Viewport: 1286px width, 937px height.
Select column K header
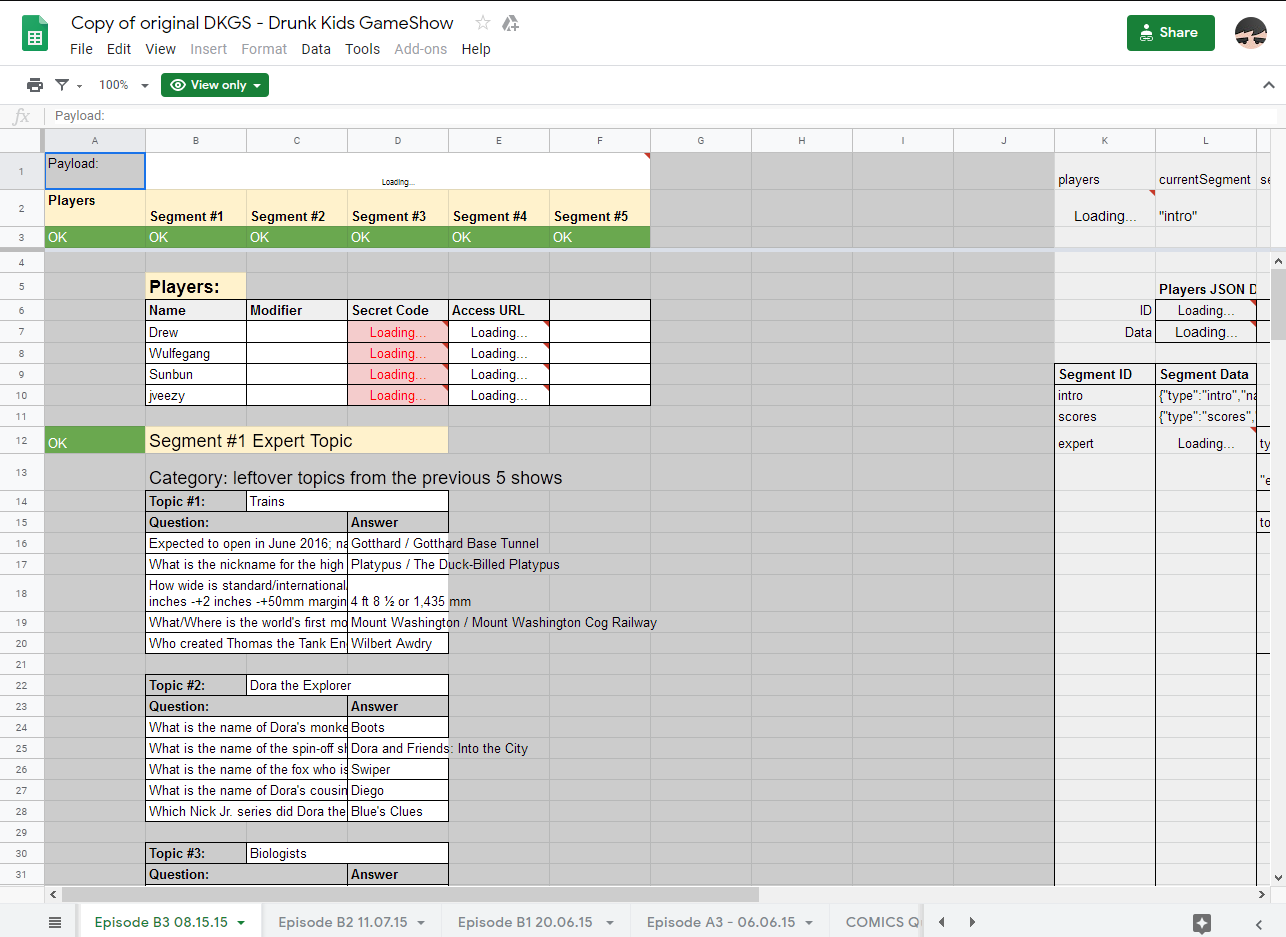[1105, 140]
